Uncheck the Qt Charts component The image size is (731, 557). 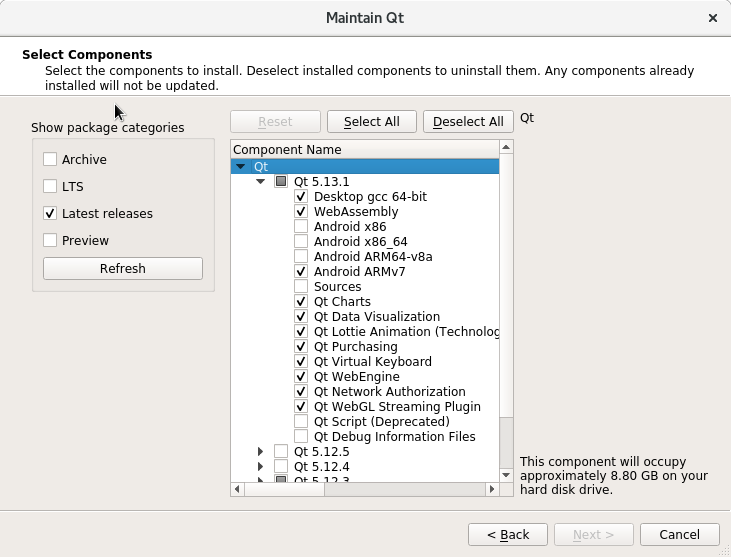(x=301, y=301)
